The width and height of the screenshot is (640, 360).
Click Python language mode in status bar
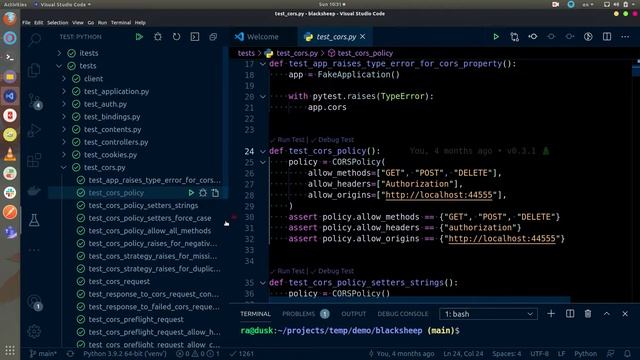[585, 353]
